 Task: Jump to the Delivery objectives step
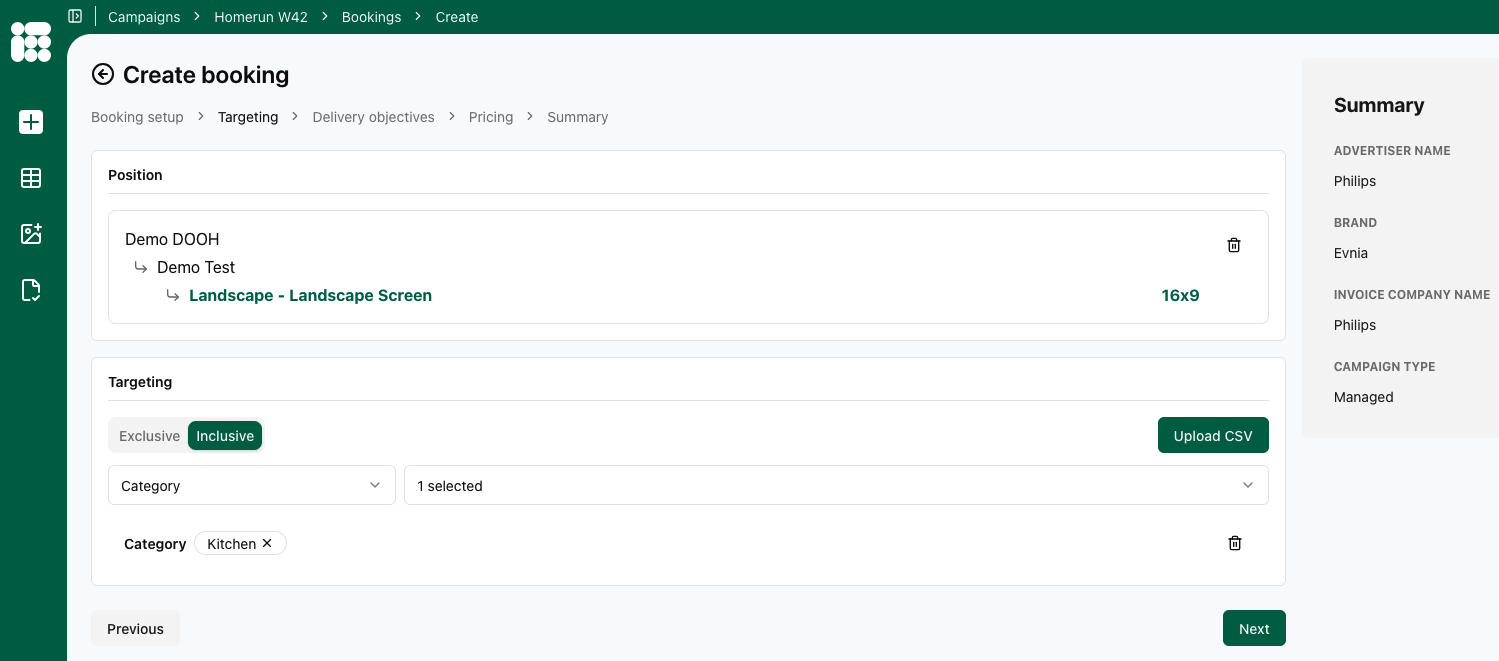373,117
